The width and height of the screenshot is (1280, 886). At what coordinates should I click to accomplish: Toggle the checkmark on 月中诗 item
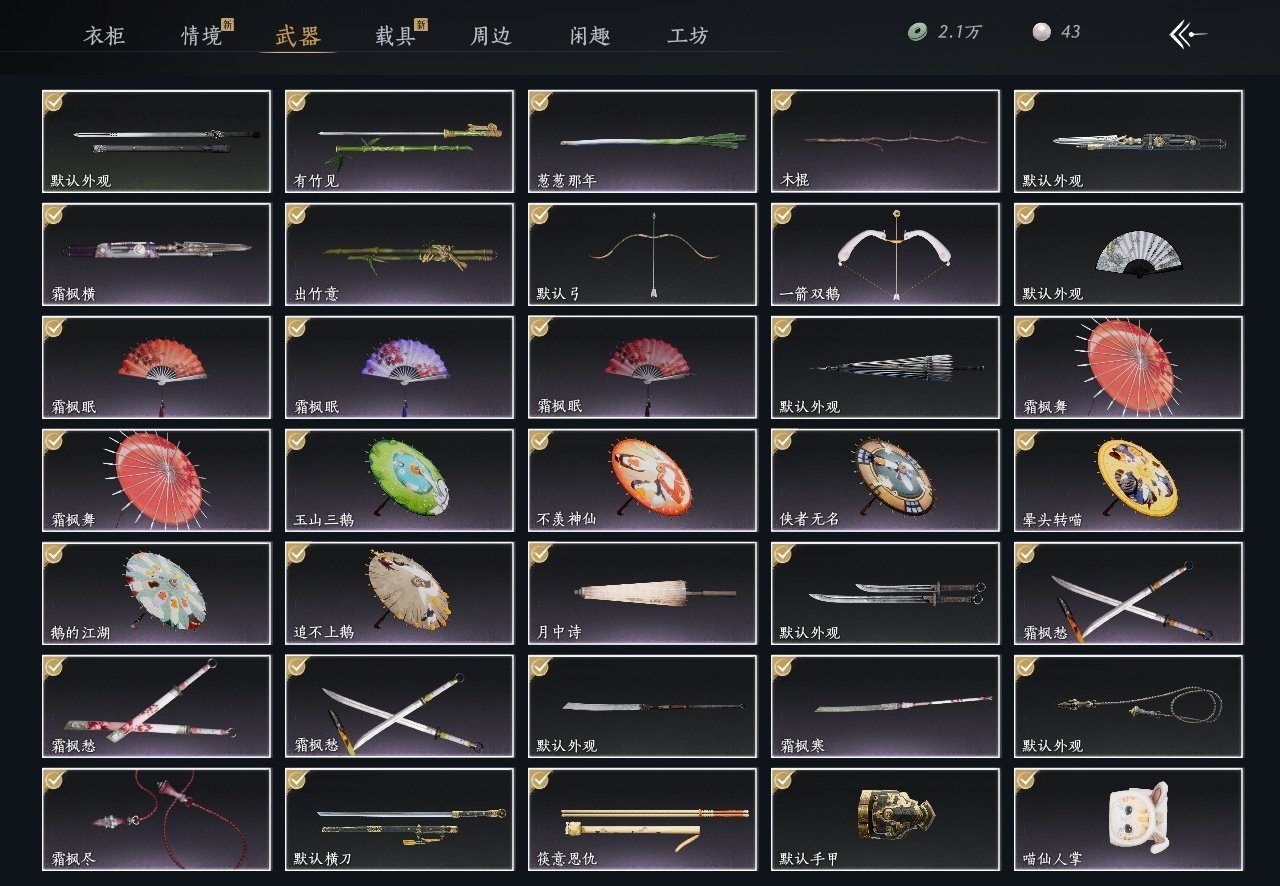(540, 554)
